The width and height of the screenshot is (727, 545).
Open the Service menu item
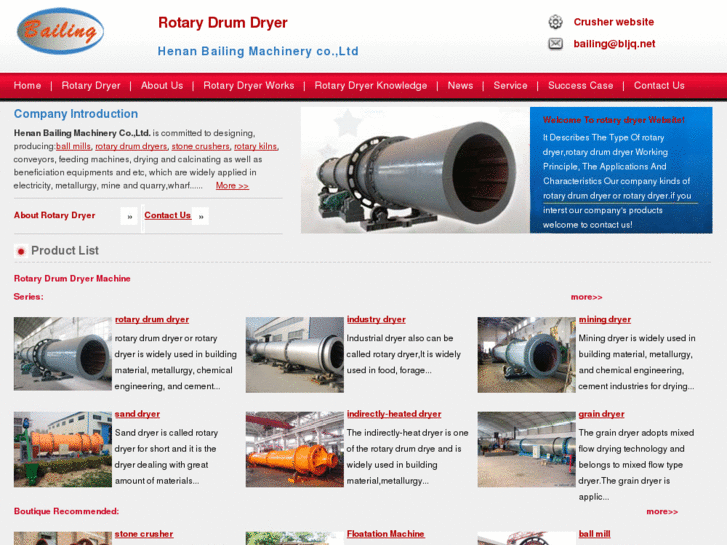pyautogui.click(x=510, y=85)
